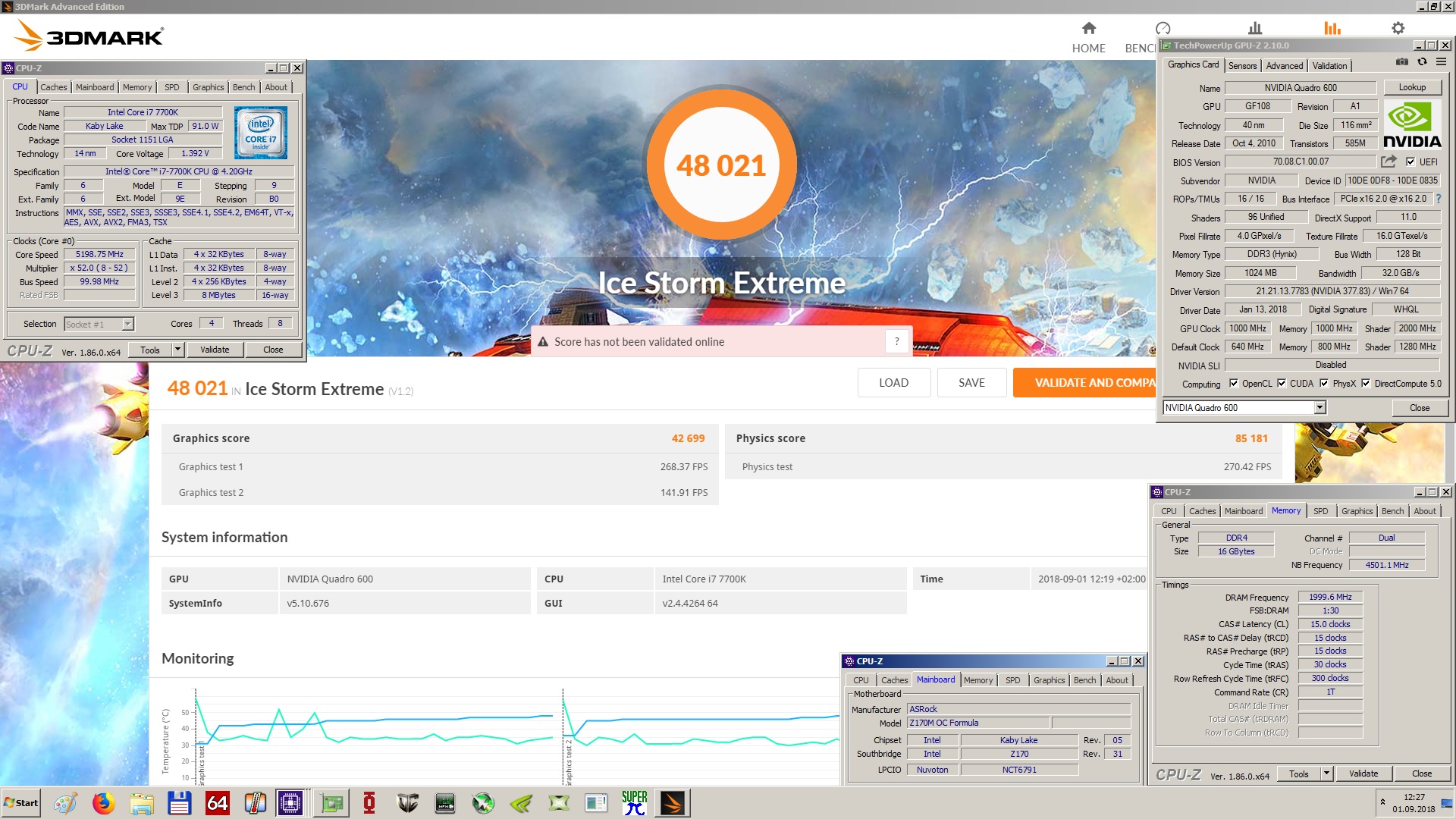The width and height of the screenshot is (1456, 819).
Task: Switch to Sensors tab in GPU-Z
Action: [1242, 66]
